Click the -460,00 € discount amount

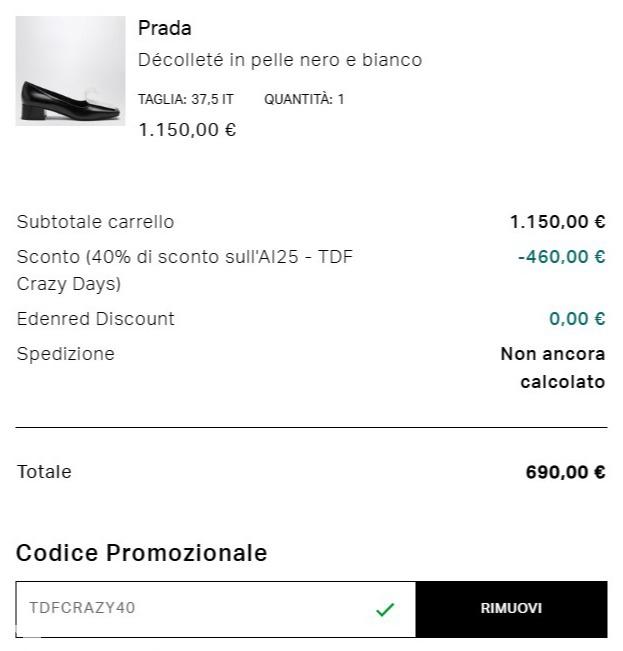pyautogui.click(x=561, y=257)
